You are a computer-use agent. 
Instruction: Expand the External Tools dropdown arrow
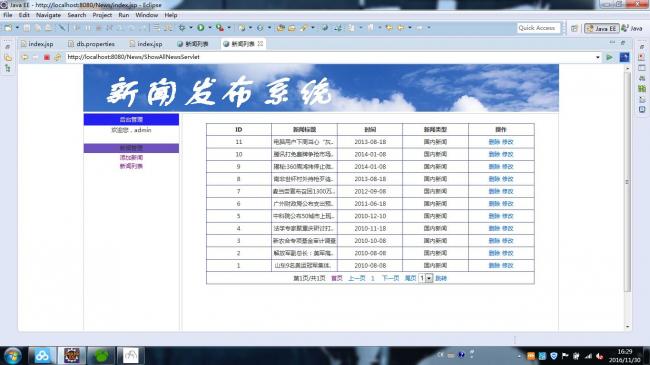click(229, 28)
